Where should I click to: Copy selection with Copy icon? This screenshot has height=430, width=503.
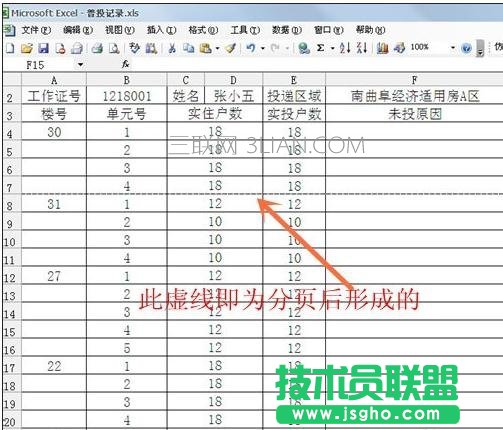[189, 49]
